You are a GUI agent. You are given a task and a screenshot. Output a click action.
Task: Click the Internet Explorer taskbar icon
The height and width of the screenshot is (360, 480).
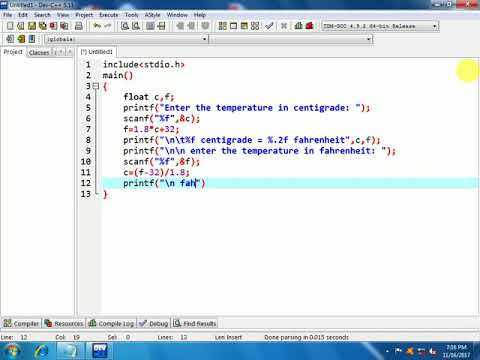[x=42, y=351]
